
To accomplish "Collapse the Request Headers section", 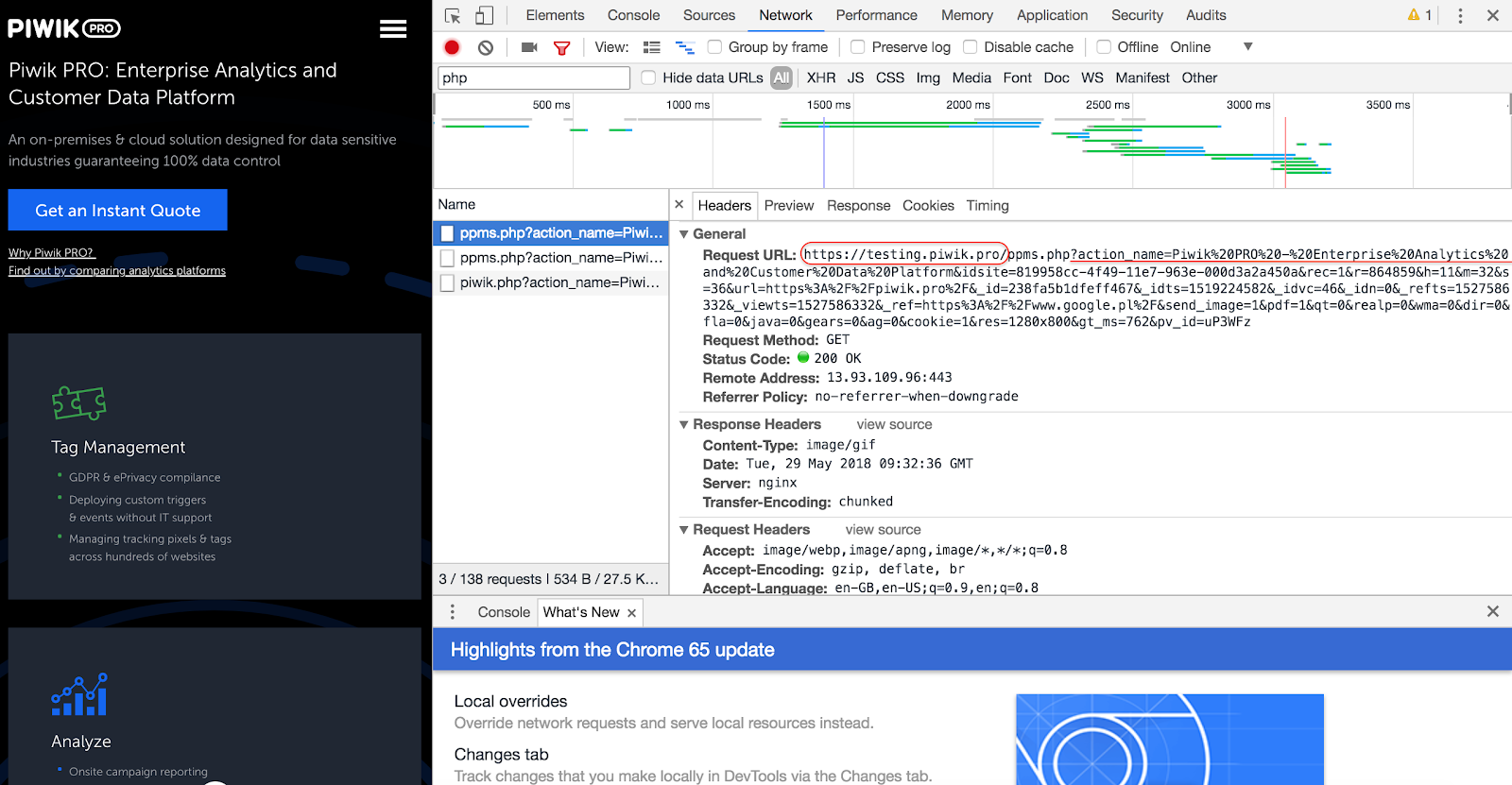I will 684,530.
